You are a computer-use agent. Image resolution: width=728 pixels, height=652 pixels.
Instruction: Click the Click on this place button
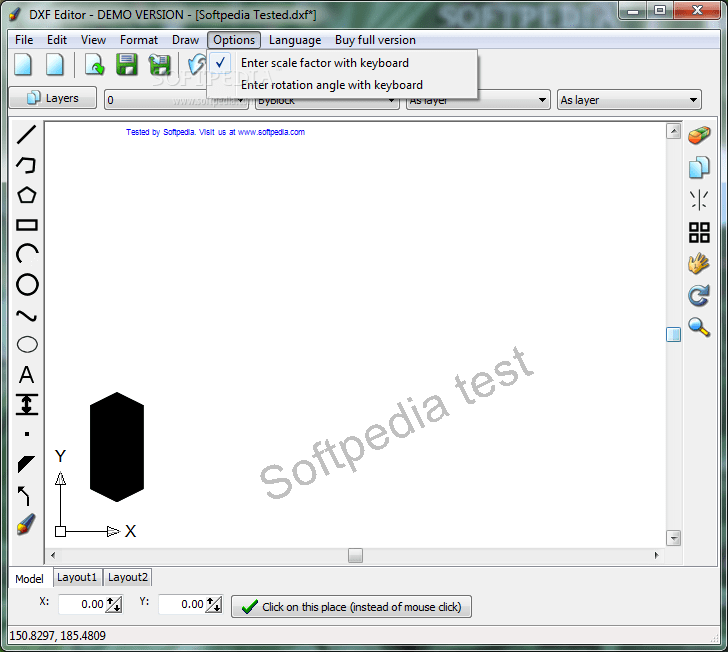(x=351, y=606)
